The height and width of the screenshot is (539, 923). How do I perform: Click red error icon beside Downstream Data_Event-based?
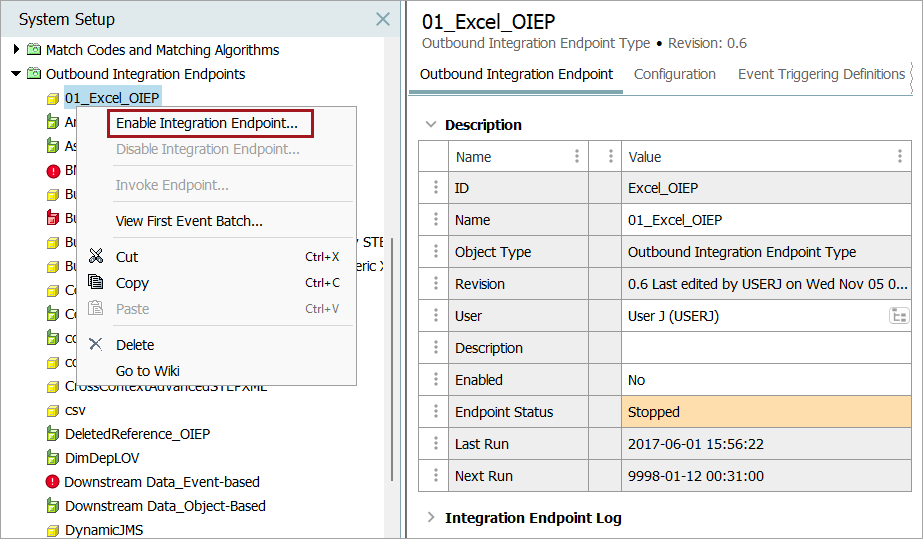pyautogui.click(x=53, y=482)
